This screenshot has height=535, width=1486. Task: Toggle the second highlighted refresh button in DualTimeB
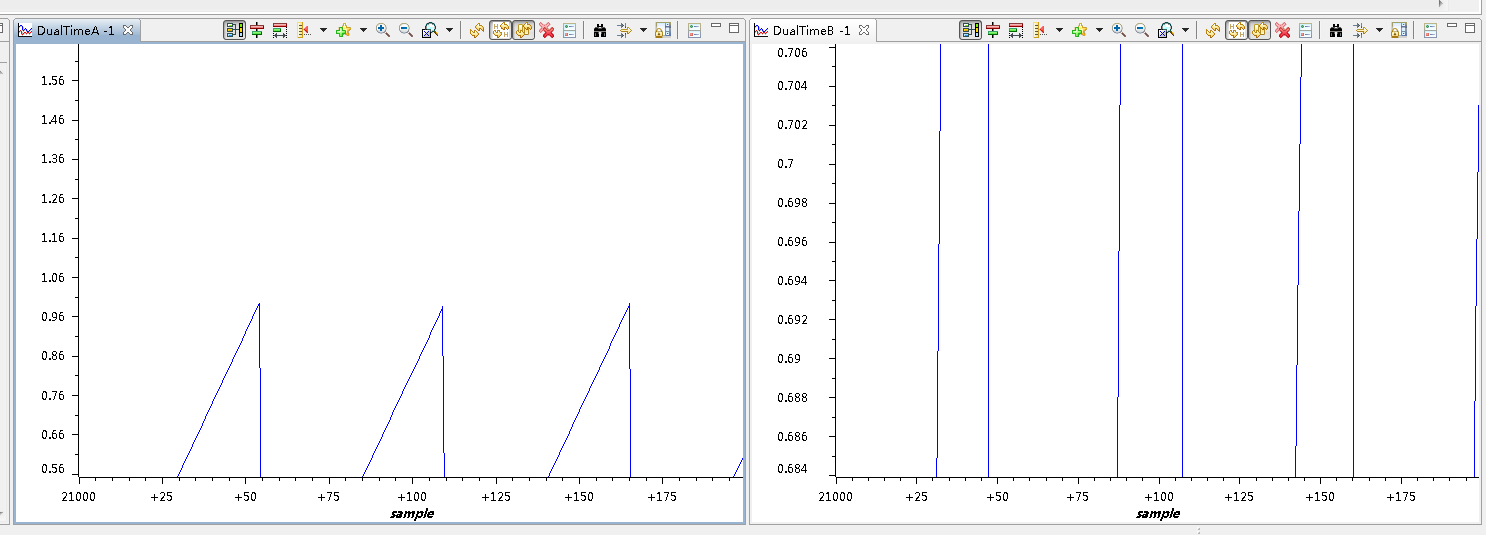tap(1259, 31)
